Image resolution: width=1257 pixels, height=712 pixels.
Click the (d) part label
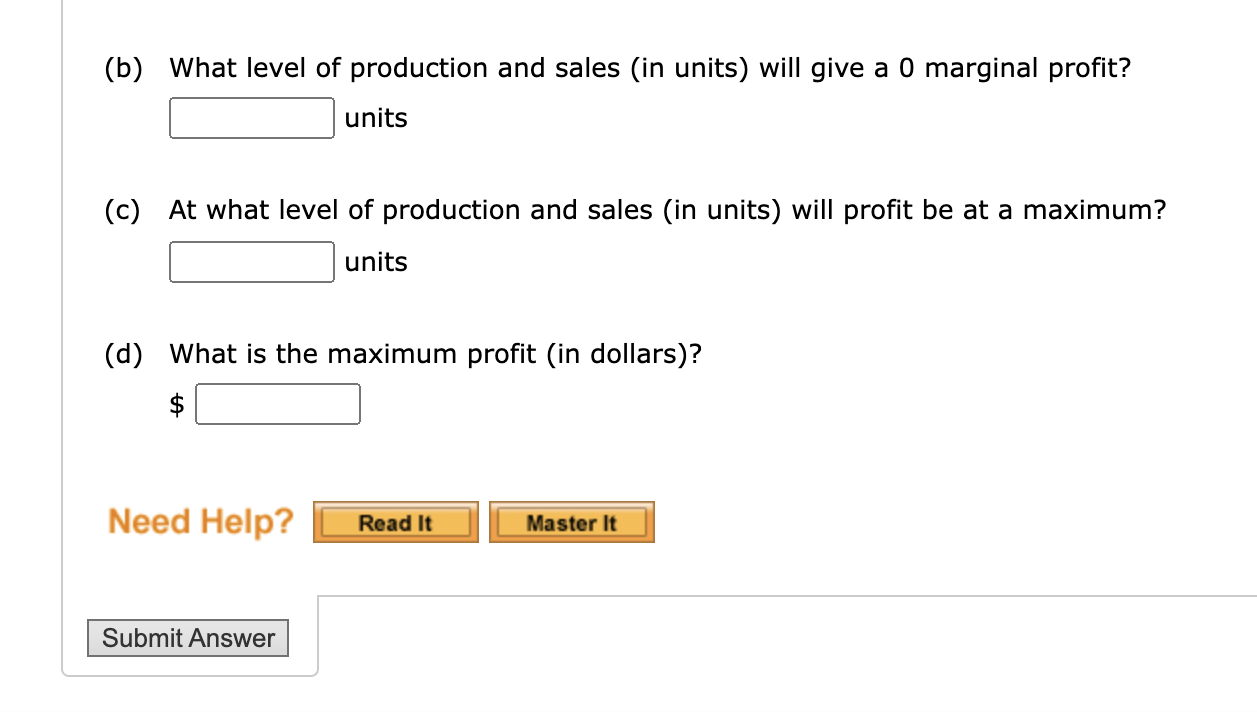tap(124, 354)
